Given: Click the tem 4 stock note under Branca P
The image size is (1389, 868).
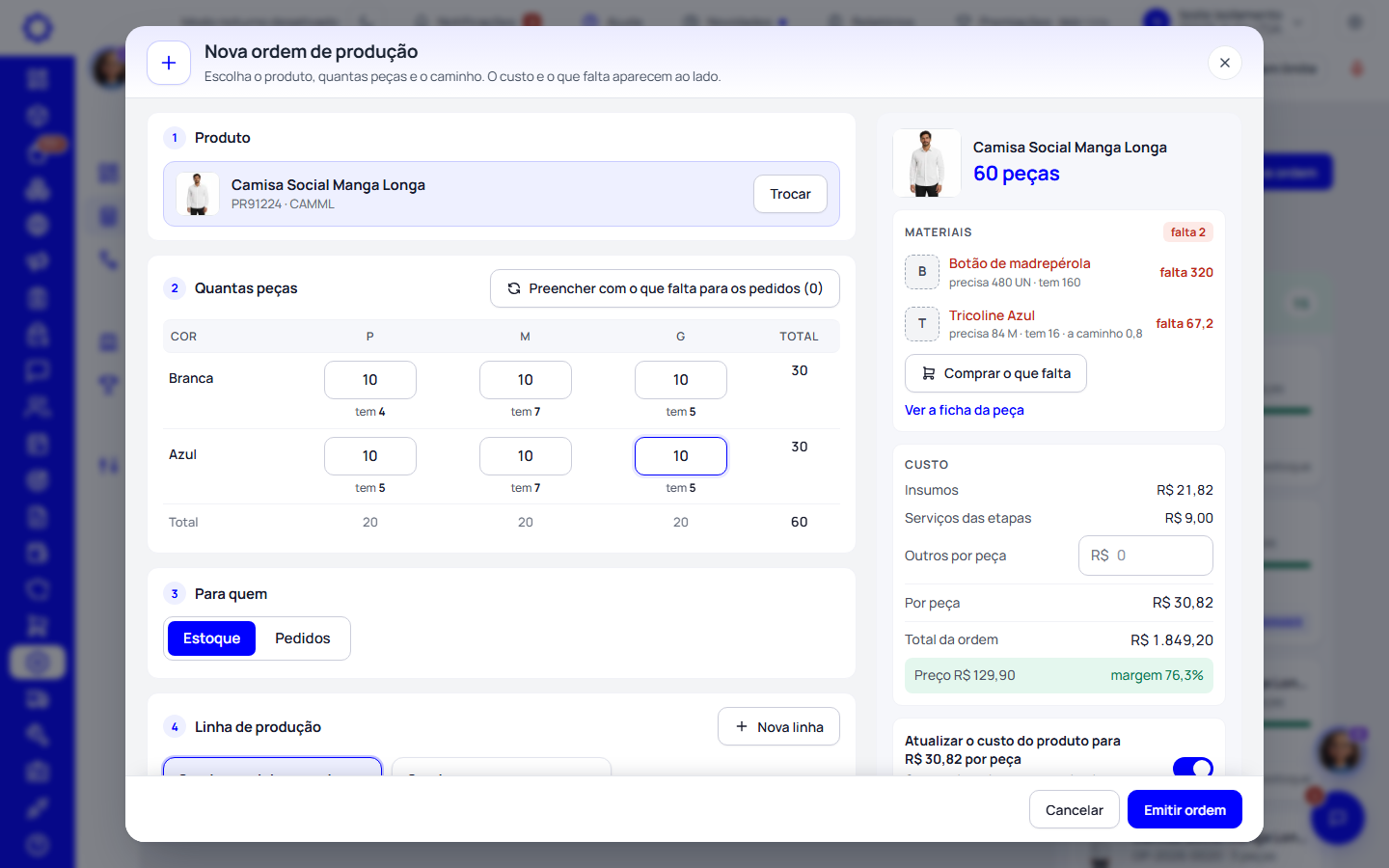Looking at the screenshot, I should click(370, 412).
